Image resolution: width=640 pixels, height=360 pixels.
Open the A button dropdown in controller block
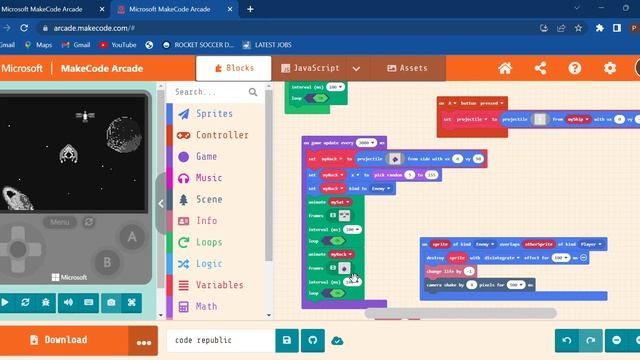(x=452, y=103)
